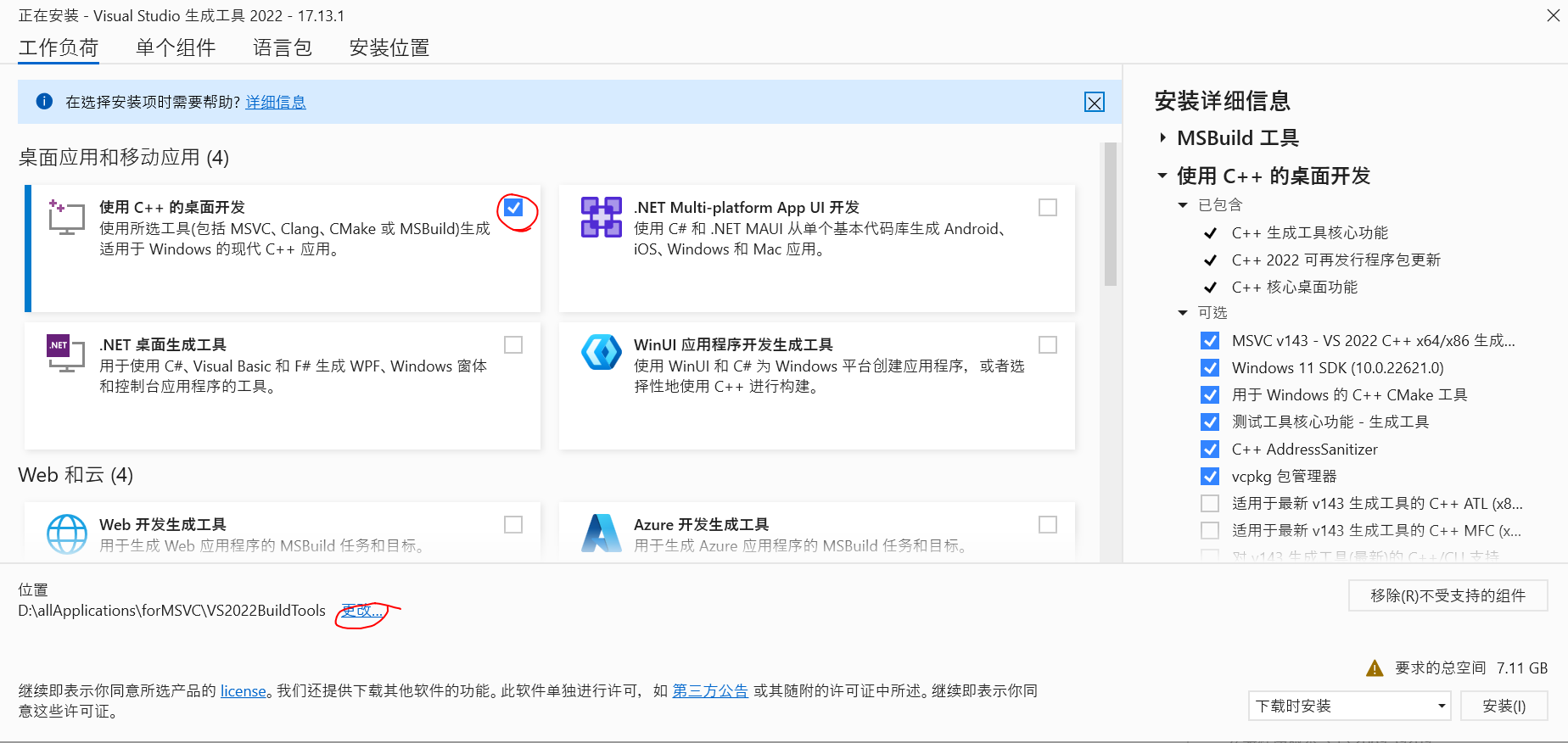Image resolution: width=1568 pixels, height=743 pixels.
Task: Click 更改 link to change install location
Action: (x=362, y=611)
